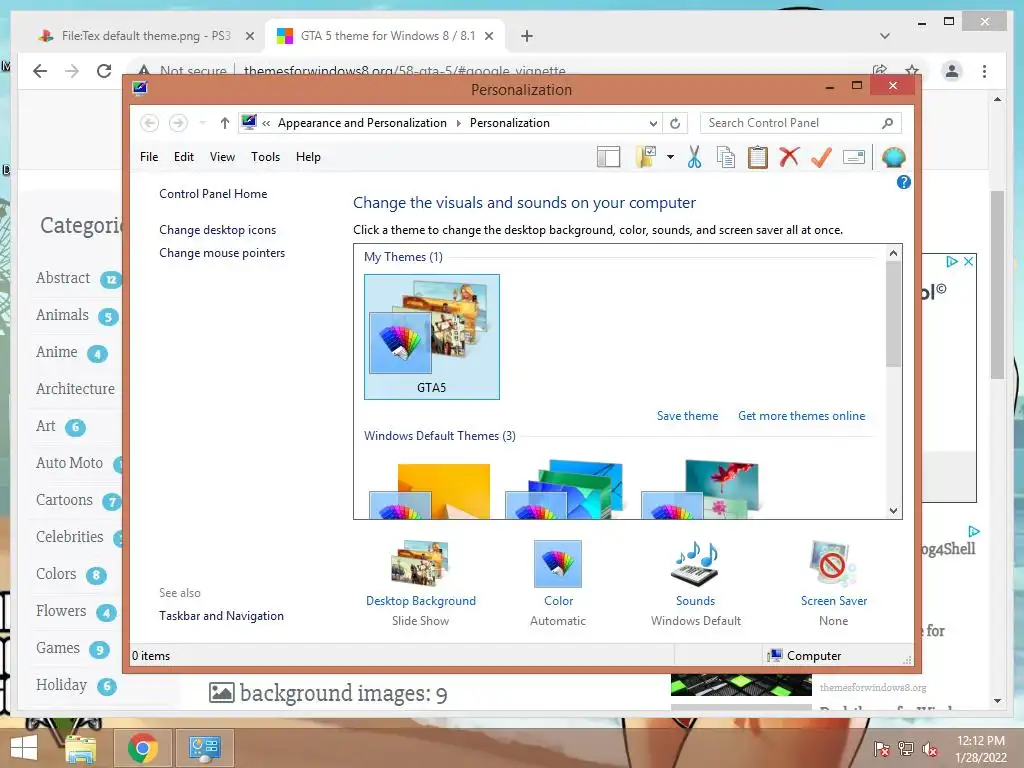The image size is (1024, 768).
Task: Click the rename toolbar icon beside checkmark
Action: point(854,157)
